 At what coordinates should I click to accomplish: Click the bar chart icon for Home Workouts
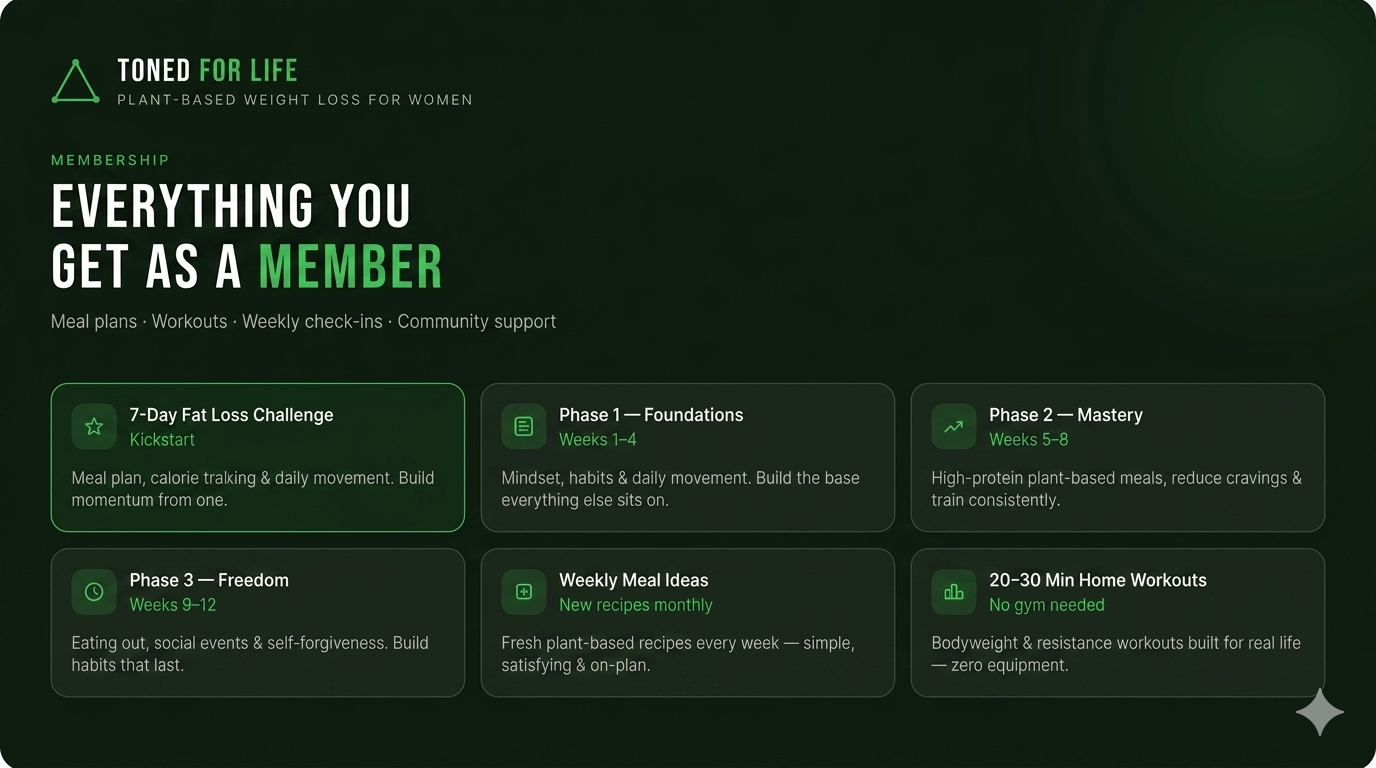[954, 592]
